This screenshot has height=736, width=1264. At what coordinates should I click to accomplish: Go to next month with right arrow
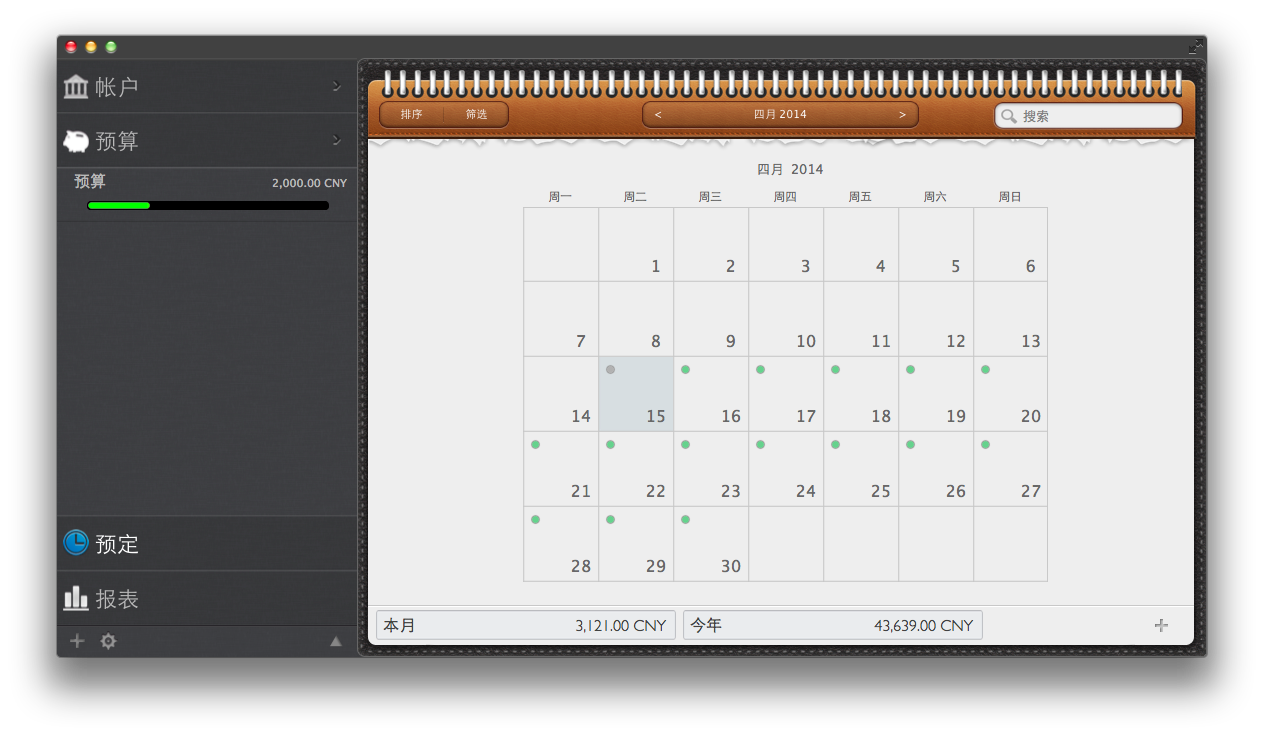click(x=902, y=115)
